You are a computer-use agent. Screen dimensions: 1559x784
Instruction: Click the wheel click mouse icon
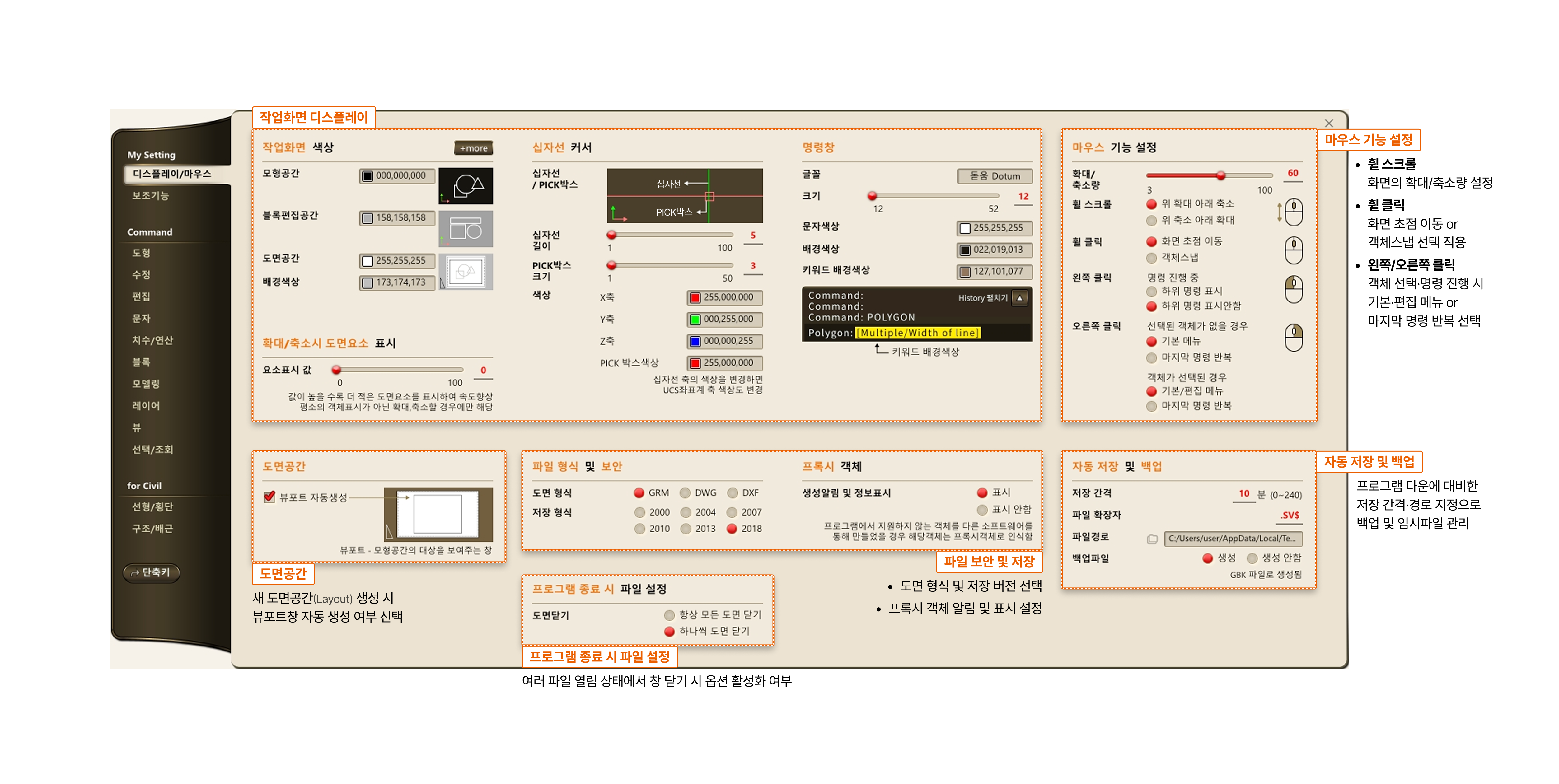point(1293,250)
